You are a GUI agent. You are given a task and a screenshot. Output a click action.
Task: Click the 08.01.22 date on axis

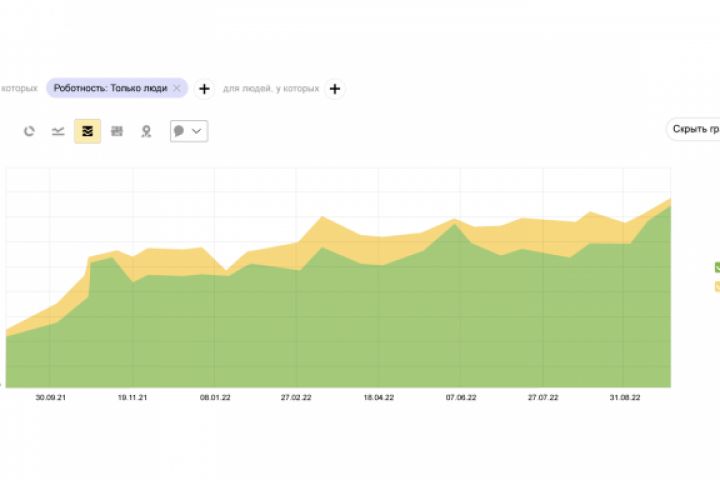(215, 397)
